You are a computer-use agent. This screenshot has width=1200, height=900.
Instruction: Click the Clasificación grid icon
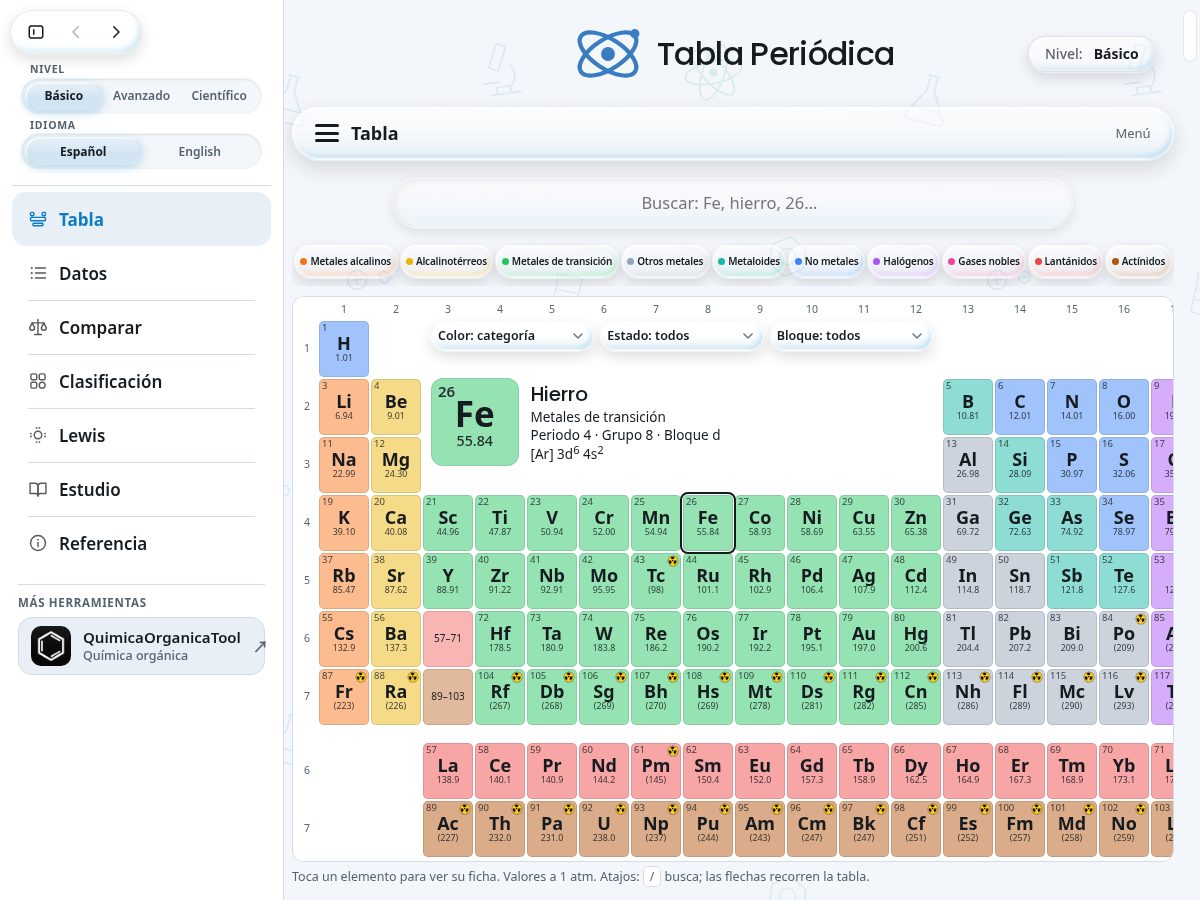tap(38, 381)
